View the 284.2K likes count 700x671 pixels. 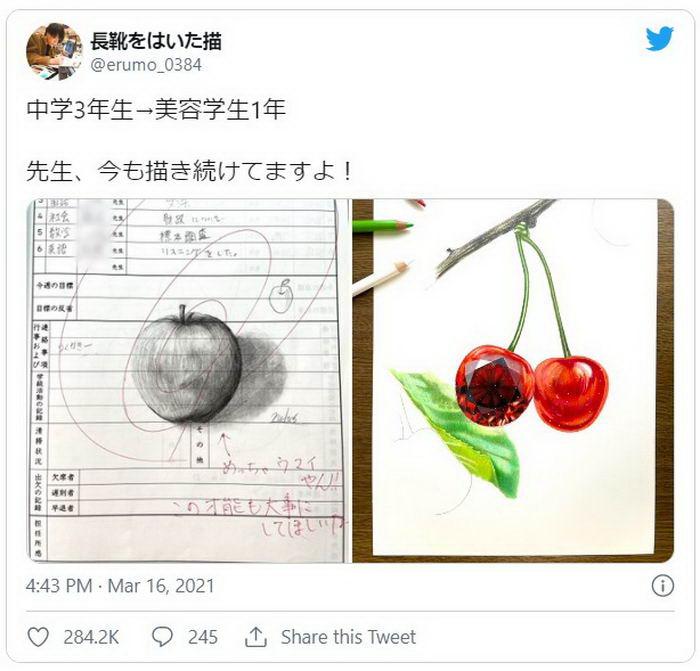[x=91, y=637]
